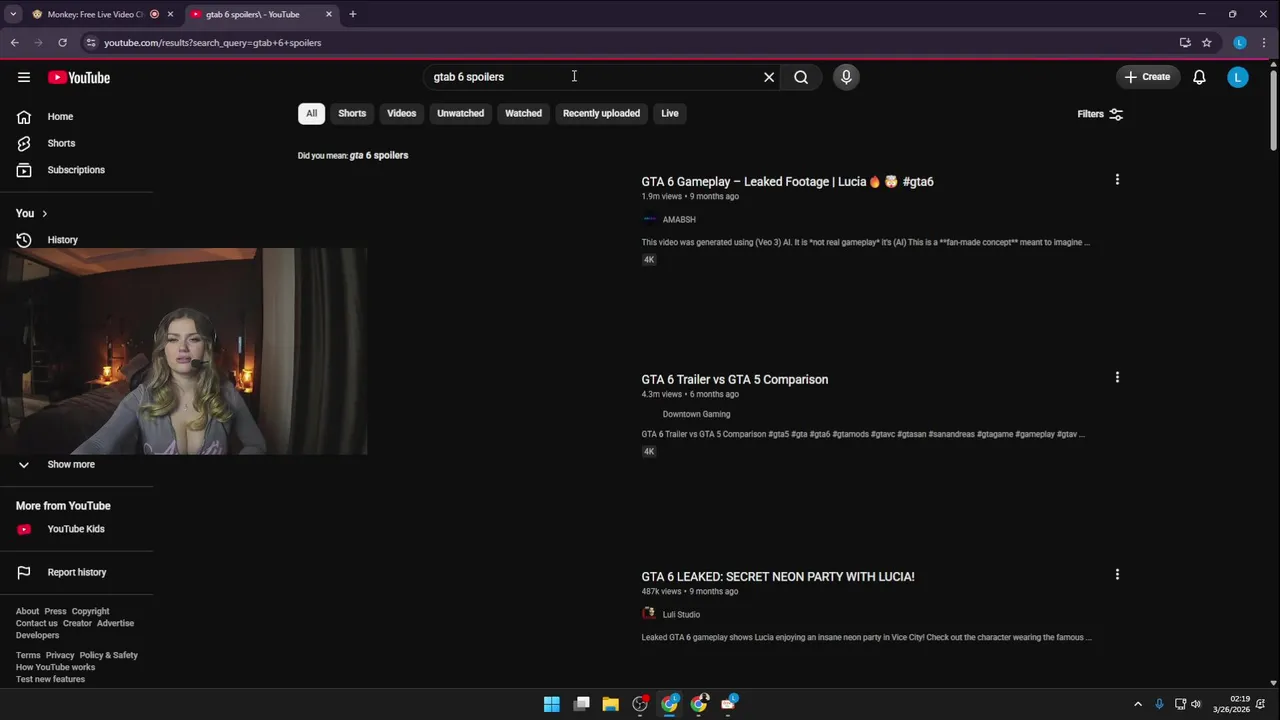Open the Luli Studio channel

[x=681, y=614]
